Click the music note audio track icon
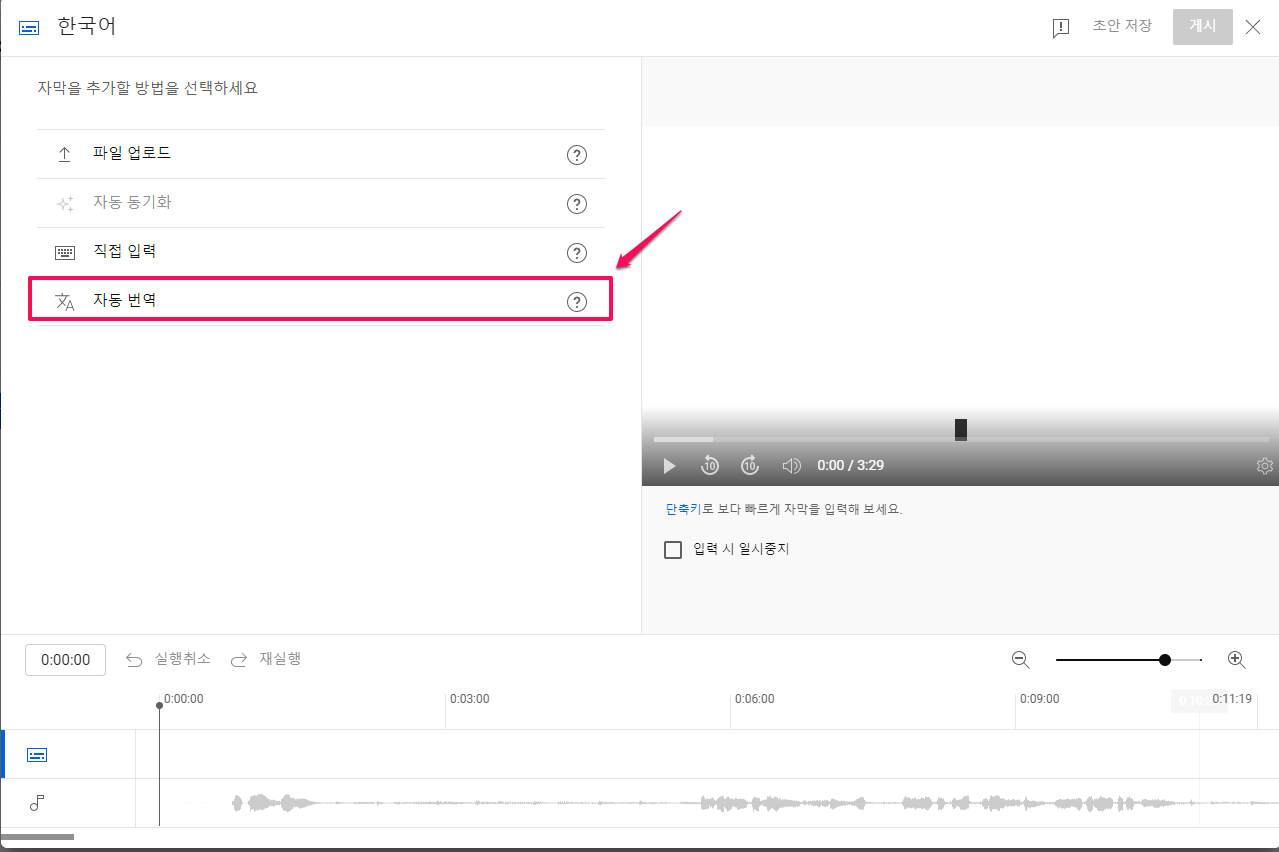This screenshot has width=1279, height=852. click(36, 803)
